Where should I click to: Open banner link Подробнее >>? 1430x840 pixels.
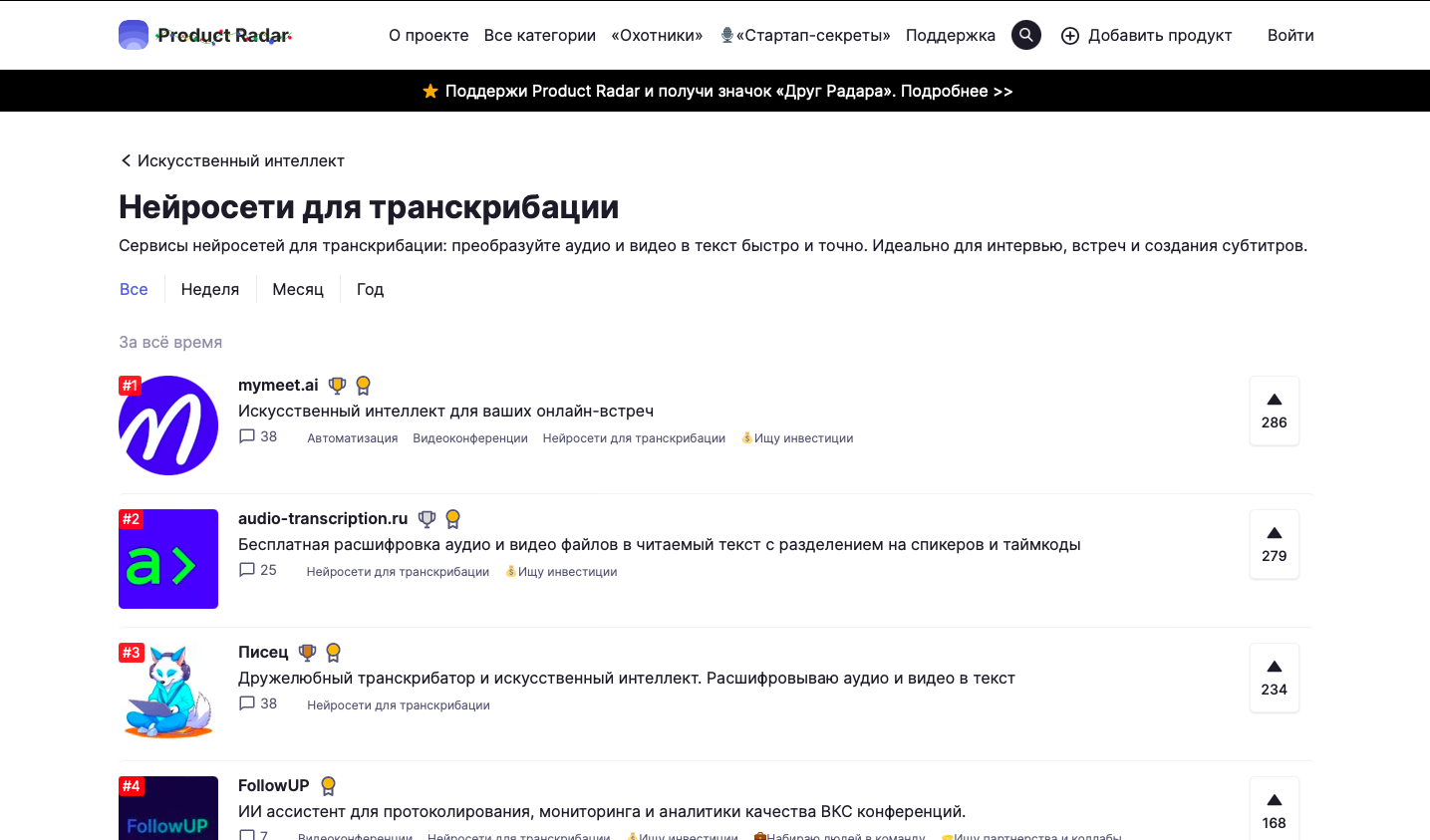tap(957, 91)
